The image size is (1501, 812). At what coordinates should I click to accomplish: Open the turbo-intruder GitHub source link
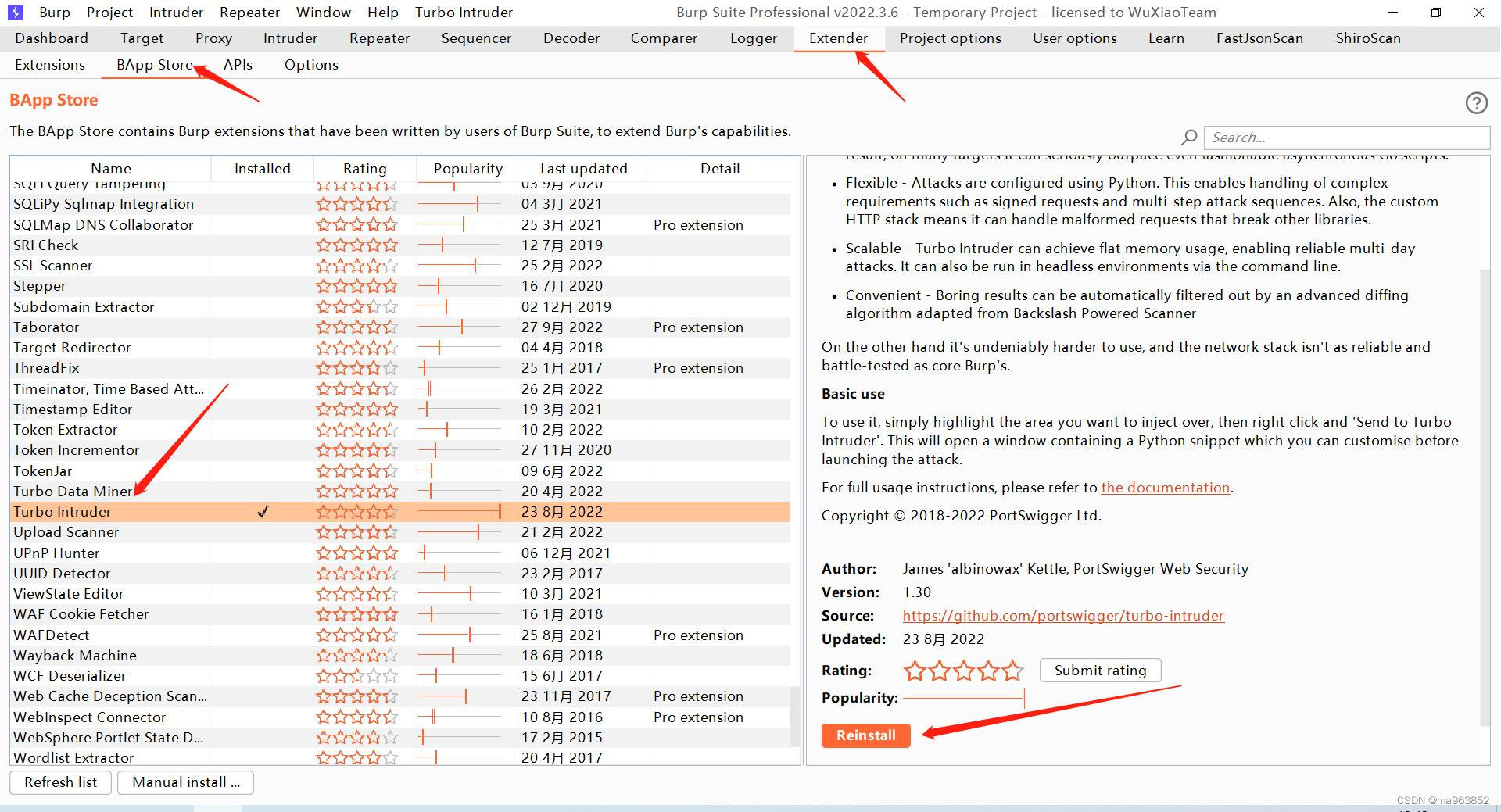(x=1063, y=616)
